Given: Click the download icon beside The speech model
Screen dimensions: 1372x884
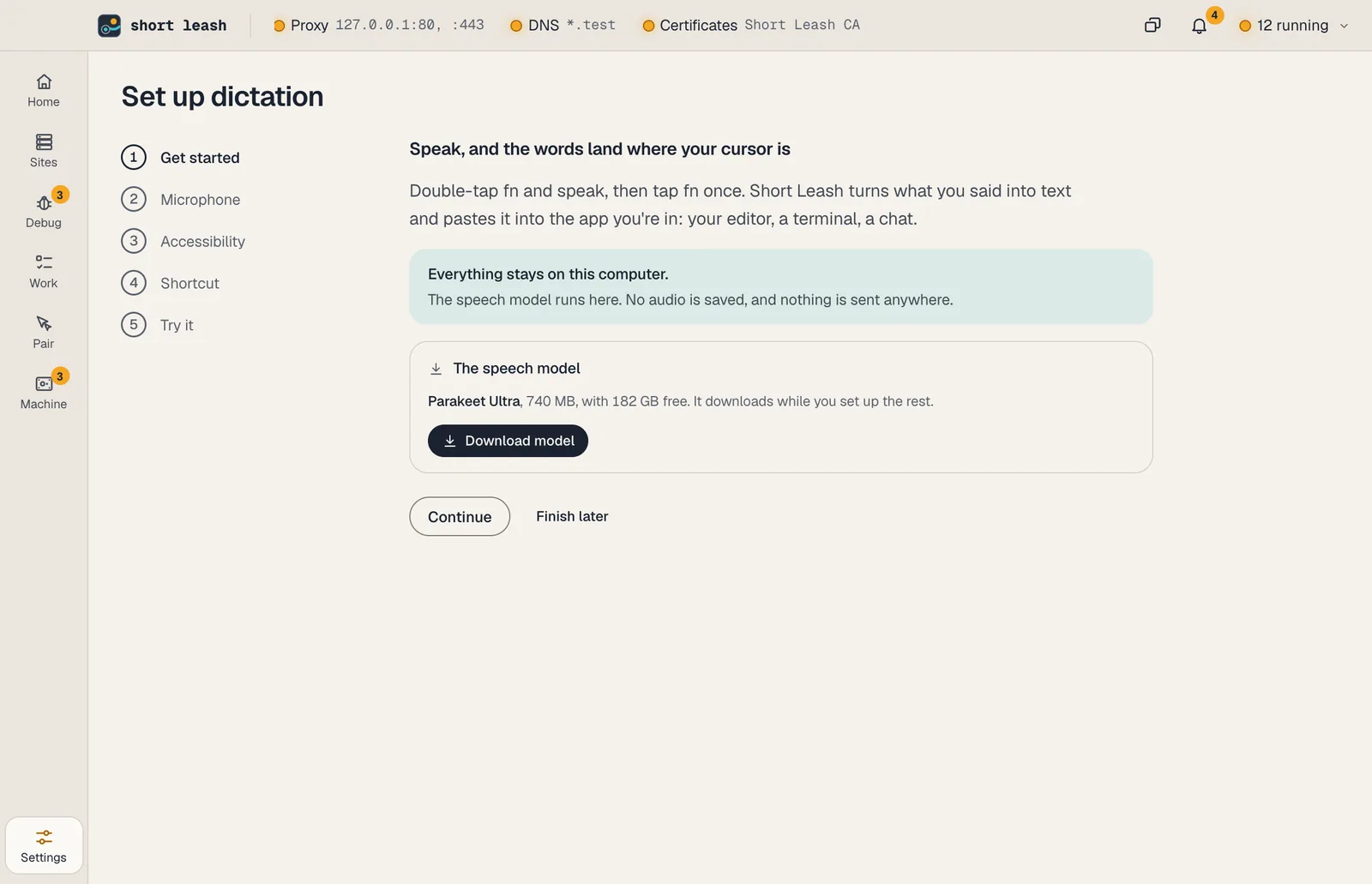Looking at the screenshot, I should 436,369.
